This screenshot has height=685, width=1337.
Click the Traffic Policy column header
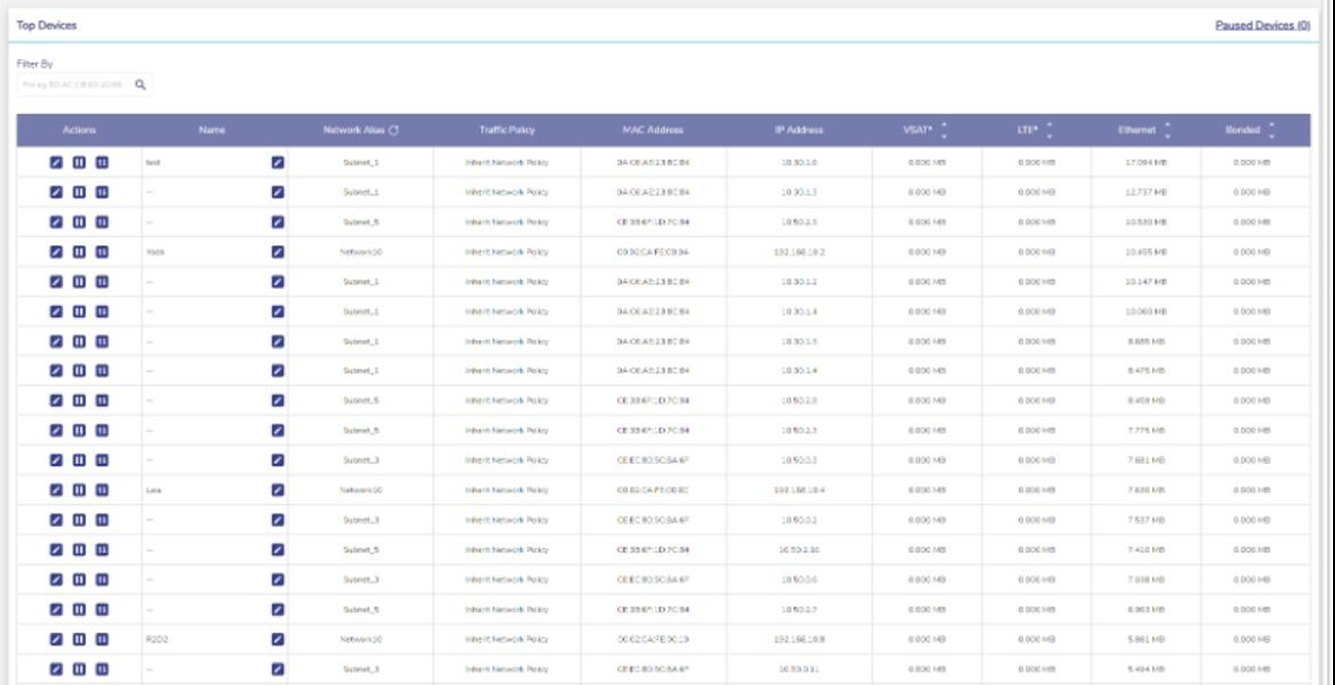coord(506,130)
